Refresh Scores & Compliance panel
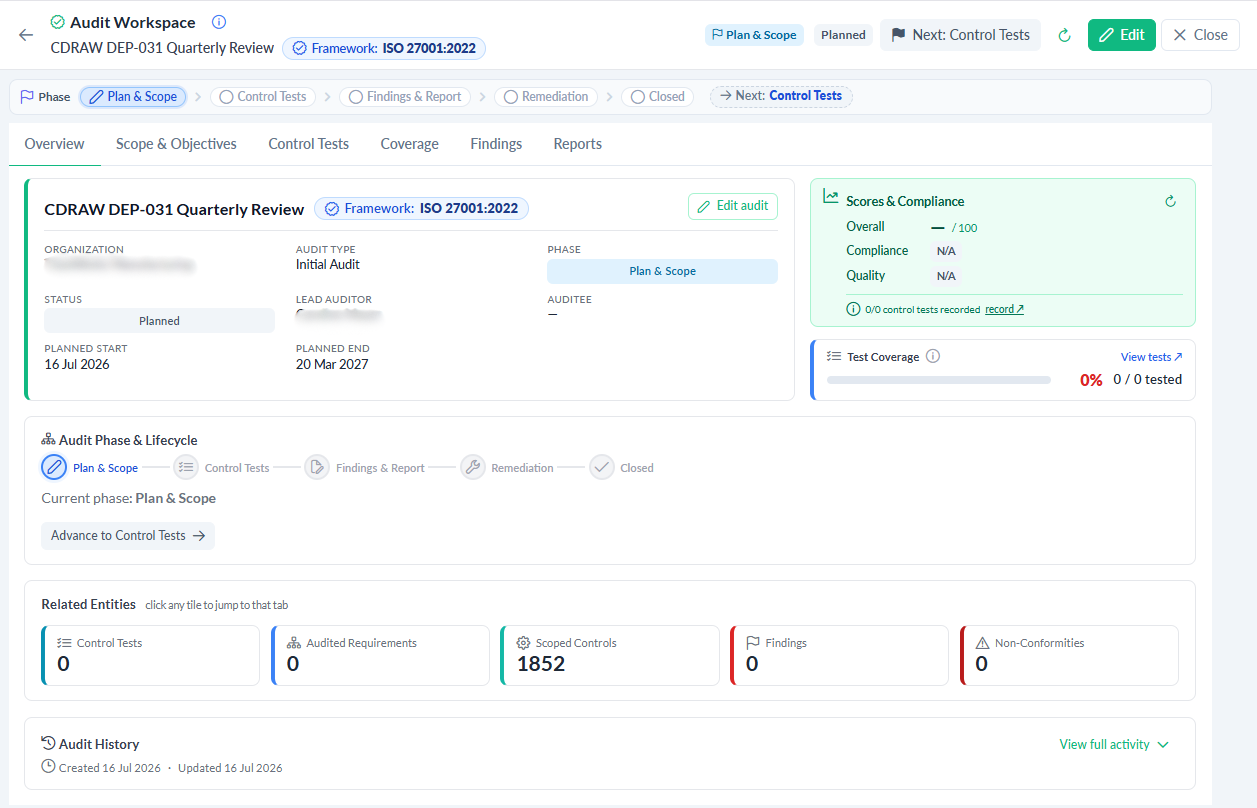Viewport: 1257px width, 808px height. click(x=1171, y=201)
